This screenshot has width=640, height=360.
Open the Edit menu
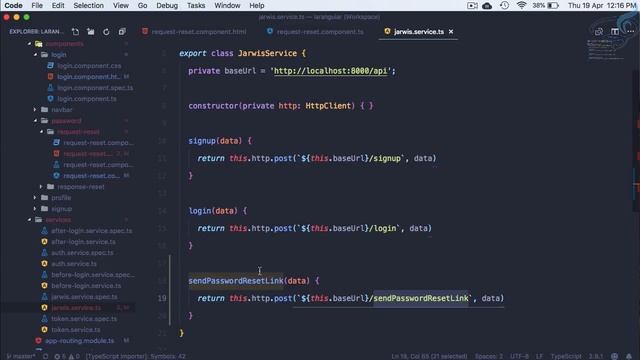[58, 5]
